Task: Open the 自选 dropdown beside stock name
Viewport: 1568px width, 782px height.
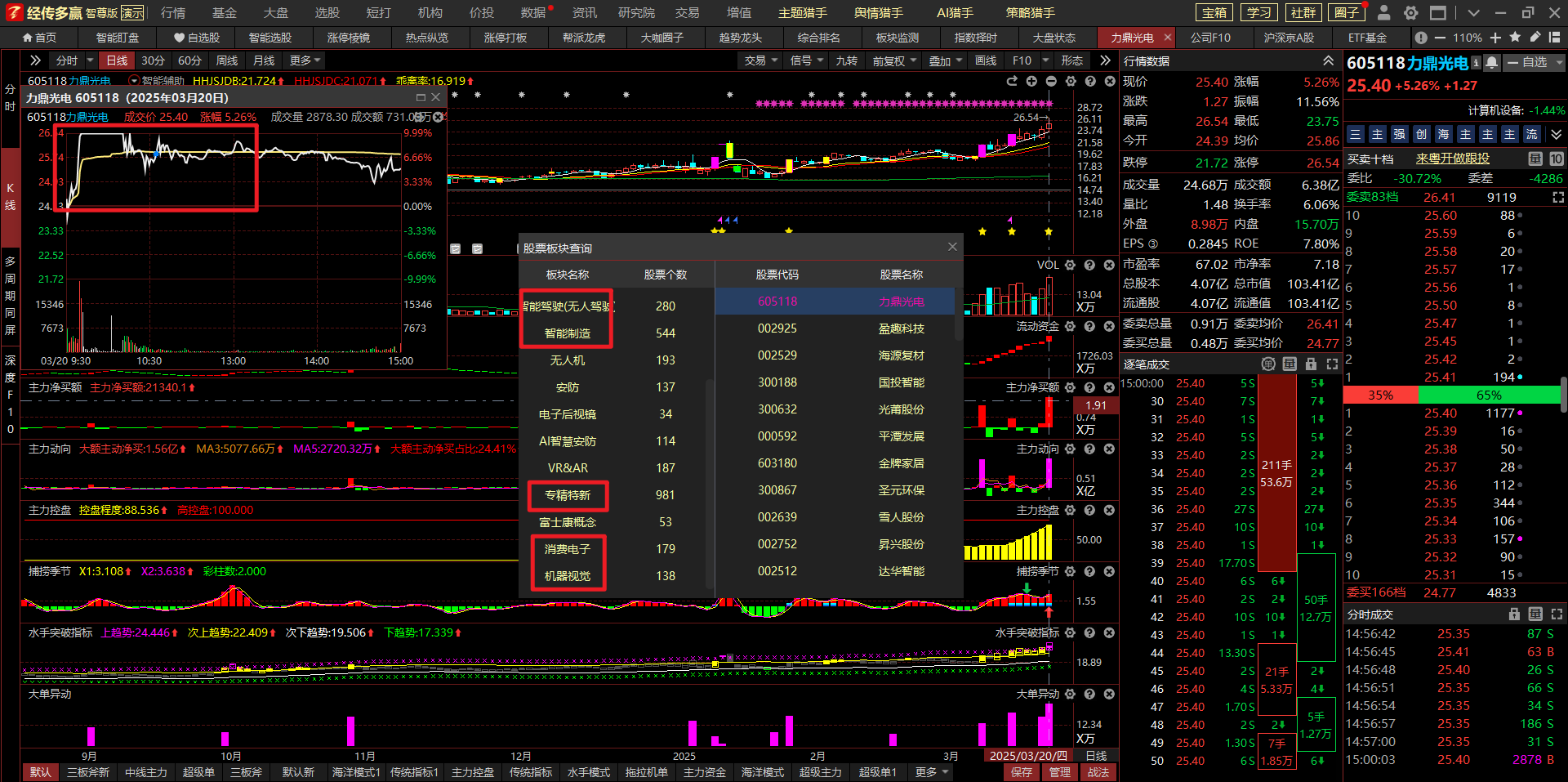Action: coord(1559,62)
